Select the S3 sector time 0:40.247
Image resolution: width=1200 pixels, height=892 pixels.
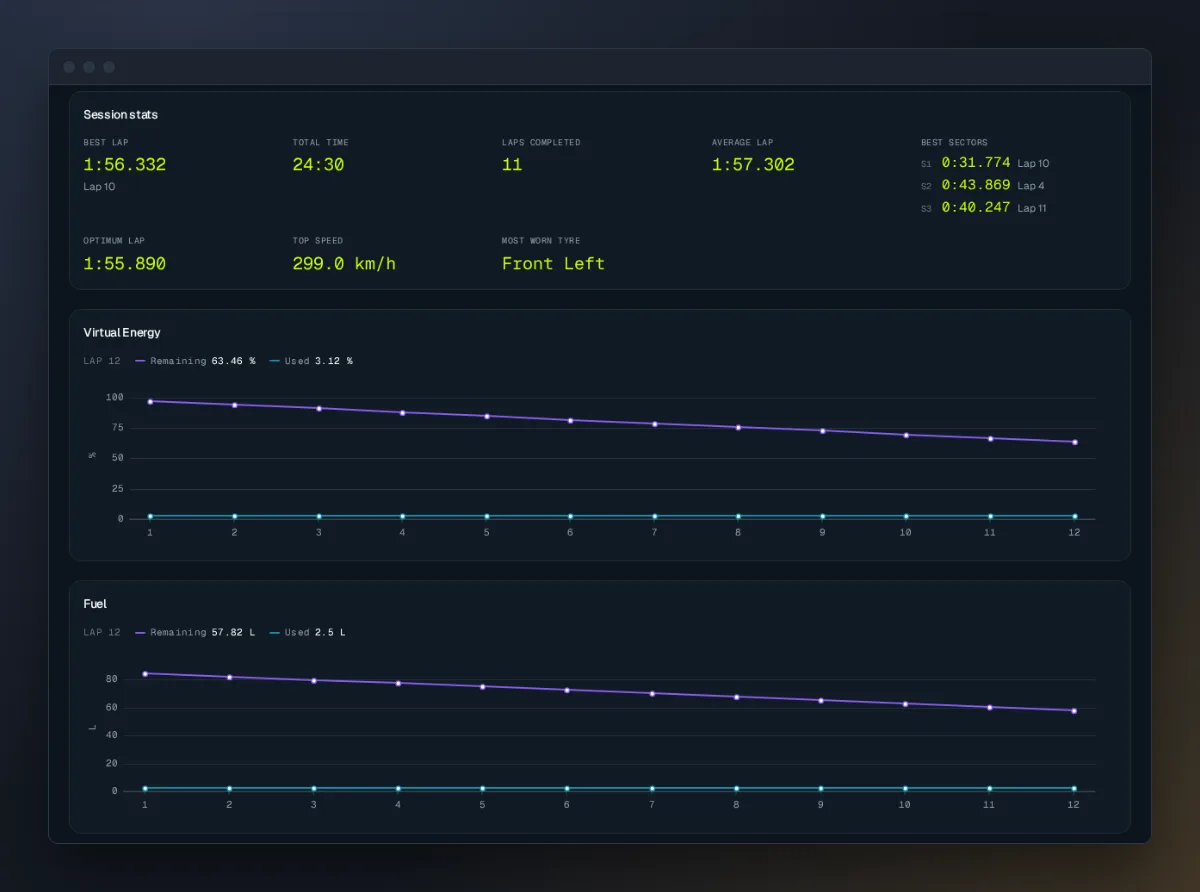pos(976,207)
